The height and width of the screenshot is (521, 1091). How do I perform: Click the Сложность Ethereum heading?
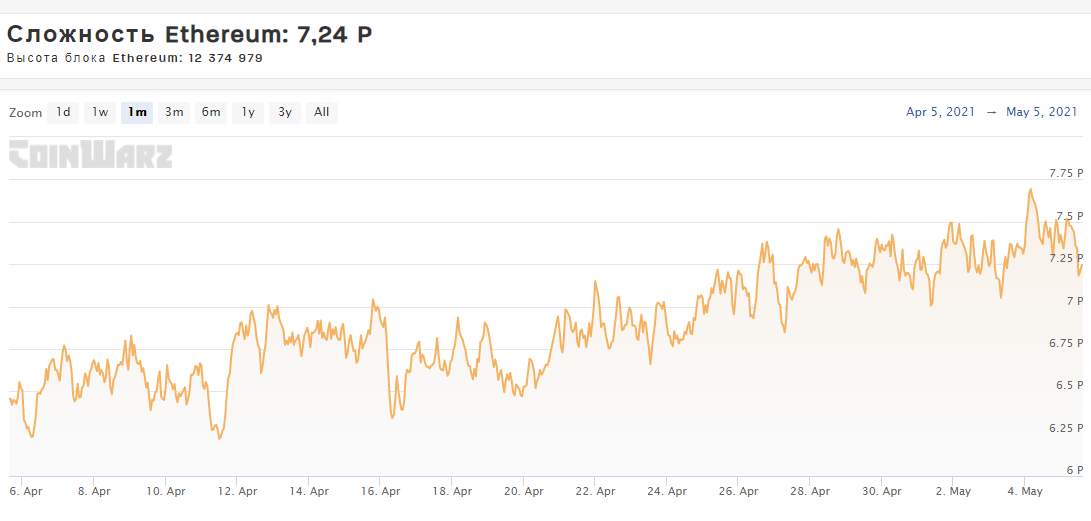(189, 35)
